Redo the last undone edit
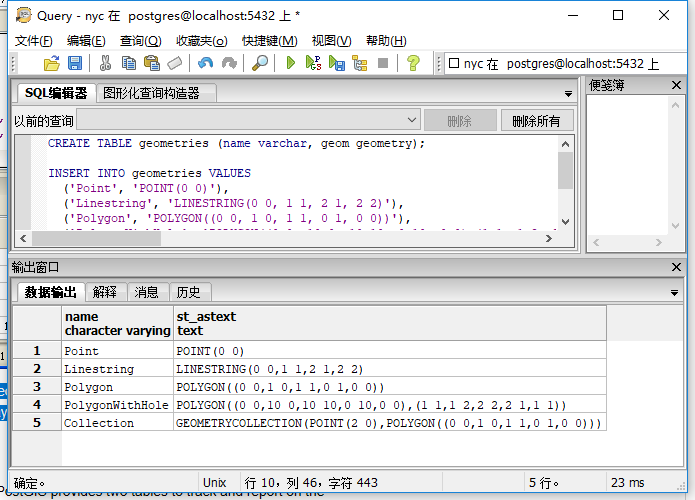 pos(229,63)
